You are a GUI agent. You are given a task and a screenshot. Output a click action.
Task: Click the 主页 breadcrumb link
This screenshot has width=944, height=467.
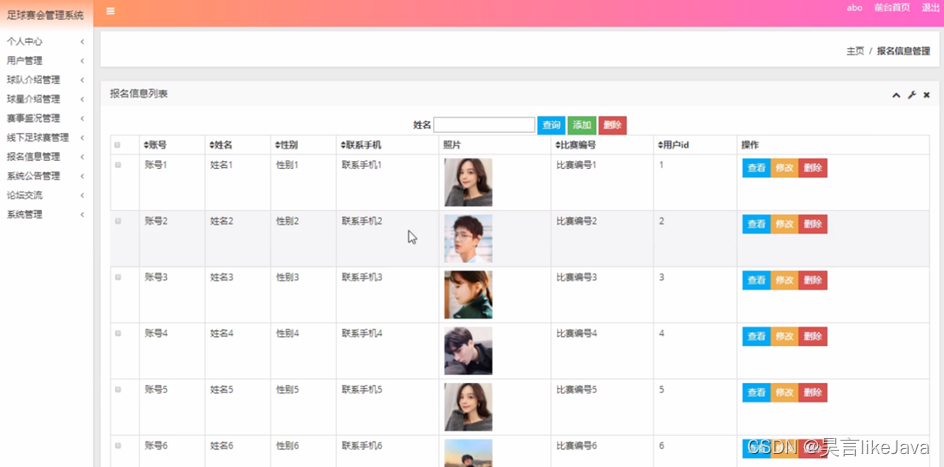pyautogui.click(x=855, y=51)
